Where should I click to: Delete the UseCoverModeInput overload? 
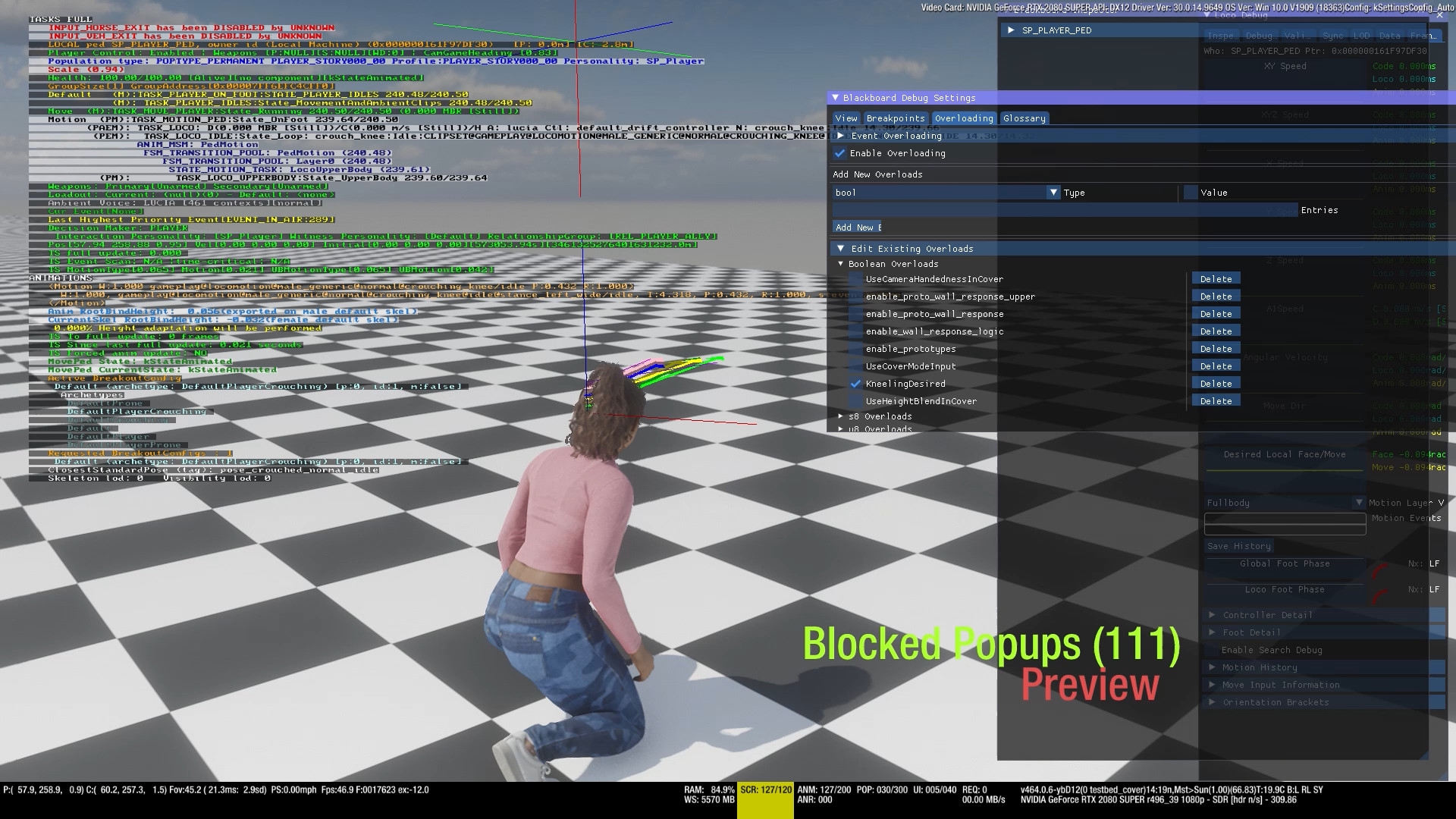1216,366
